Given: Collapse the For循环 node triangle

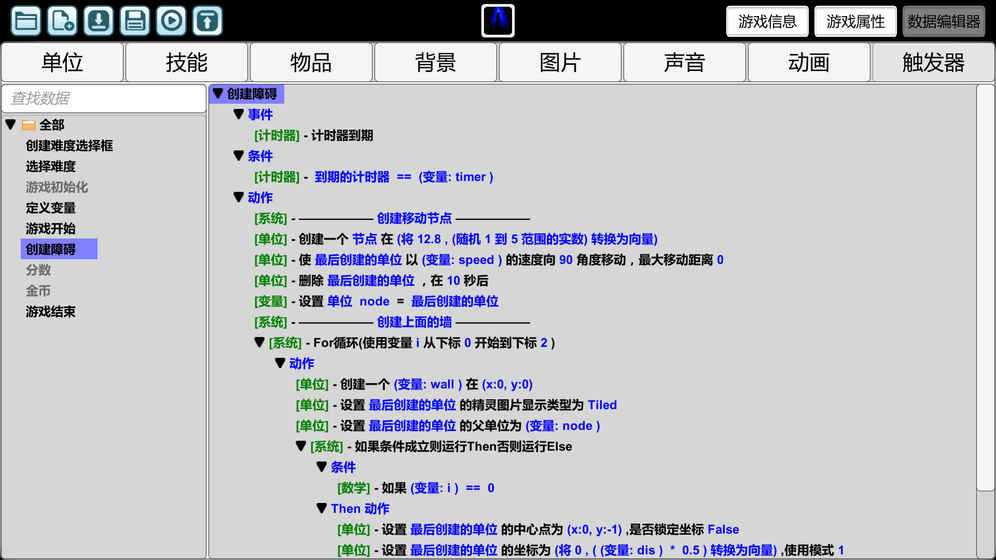Looking at the screenshot, I should click(x=259, y=342).
